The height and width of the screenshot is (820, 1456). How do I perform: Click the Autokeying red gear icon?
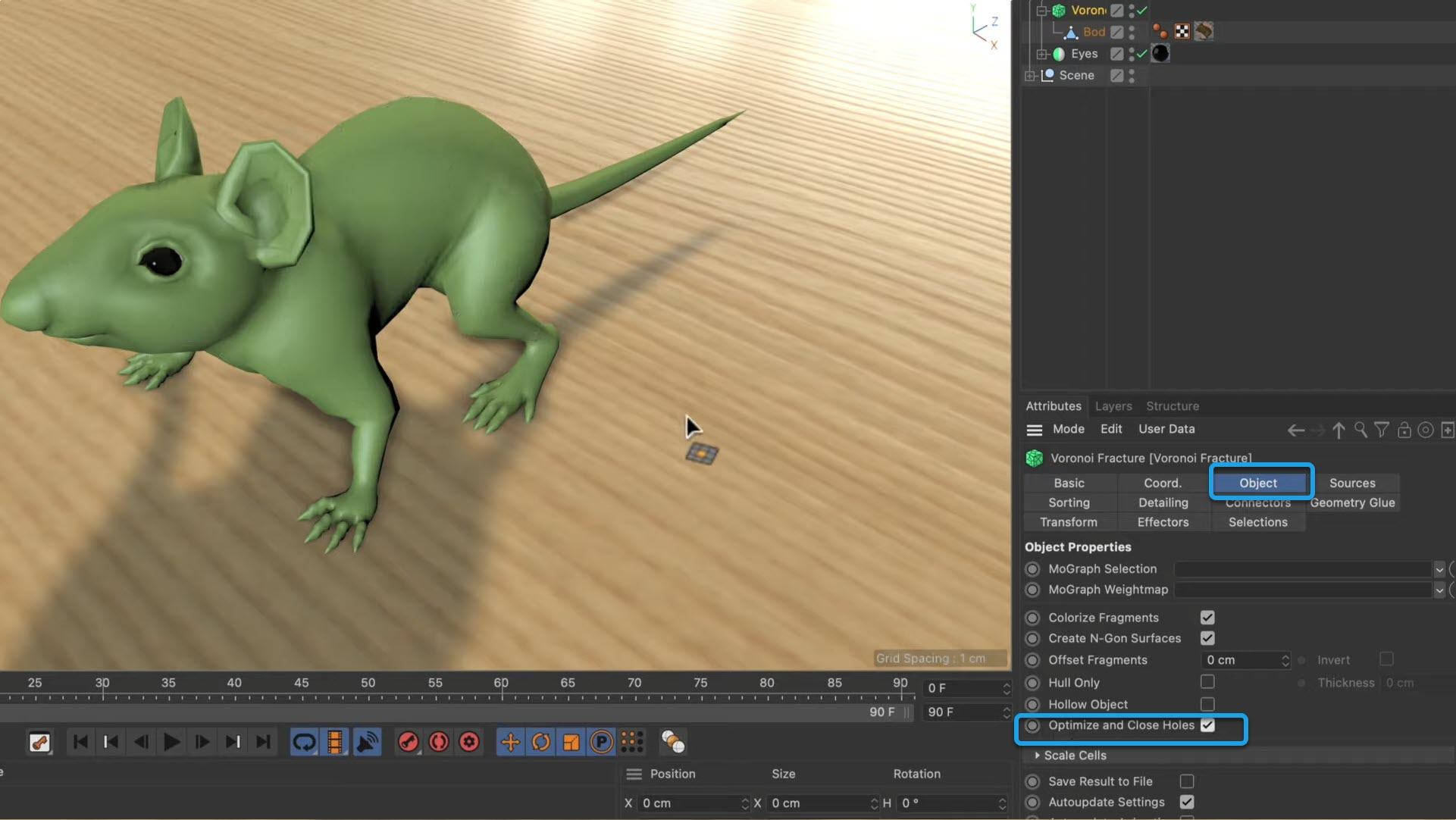point(469,742)
